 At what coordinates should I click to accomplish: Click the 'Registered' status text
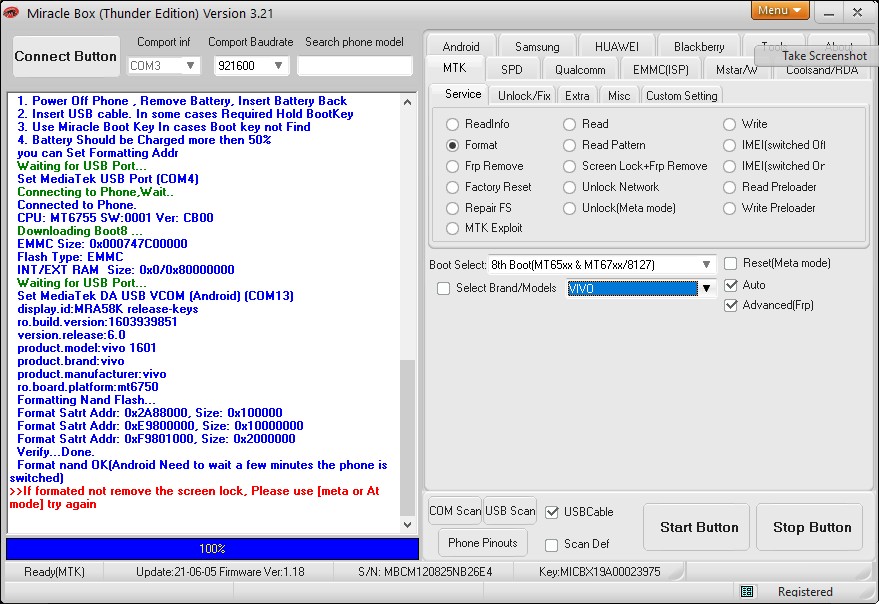click(x=805, y=592)
